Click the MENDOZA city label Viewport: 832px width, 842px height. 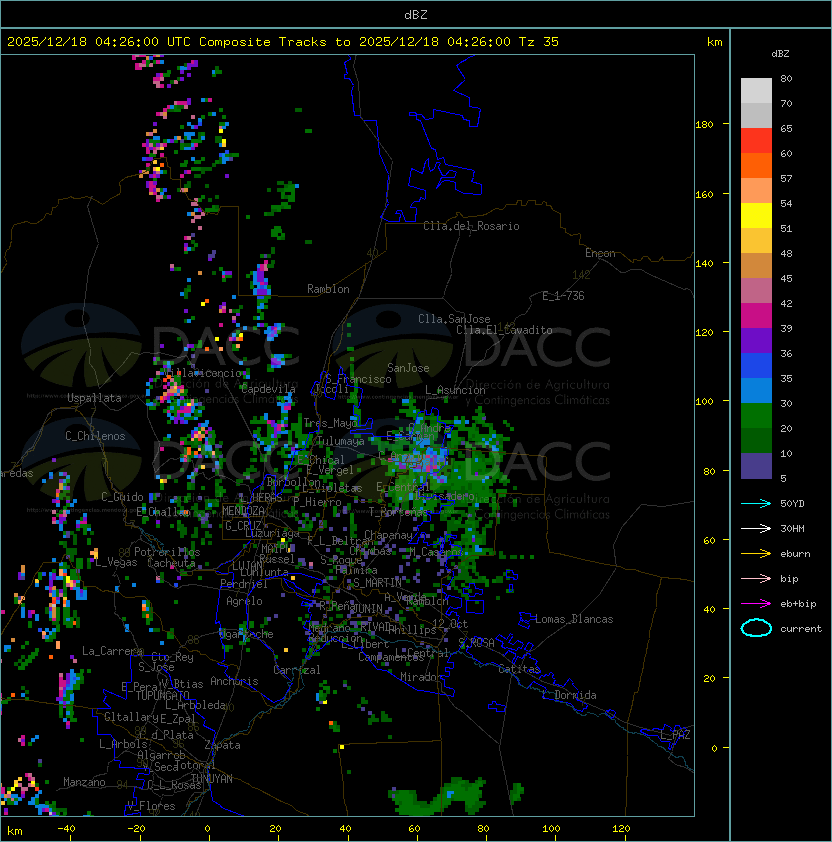pyautogui.click(x=243, y=511)
